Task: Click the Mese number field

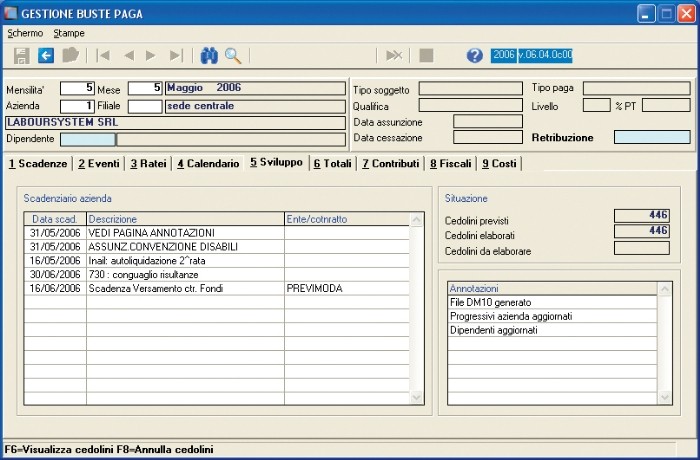Action: coord(145,88)
